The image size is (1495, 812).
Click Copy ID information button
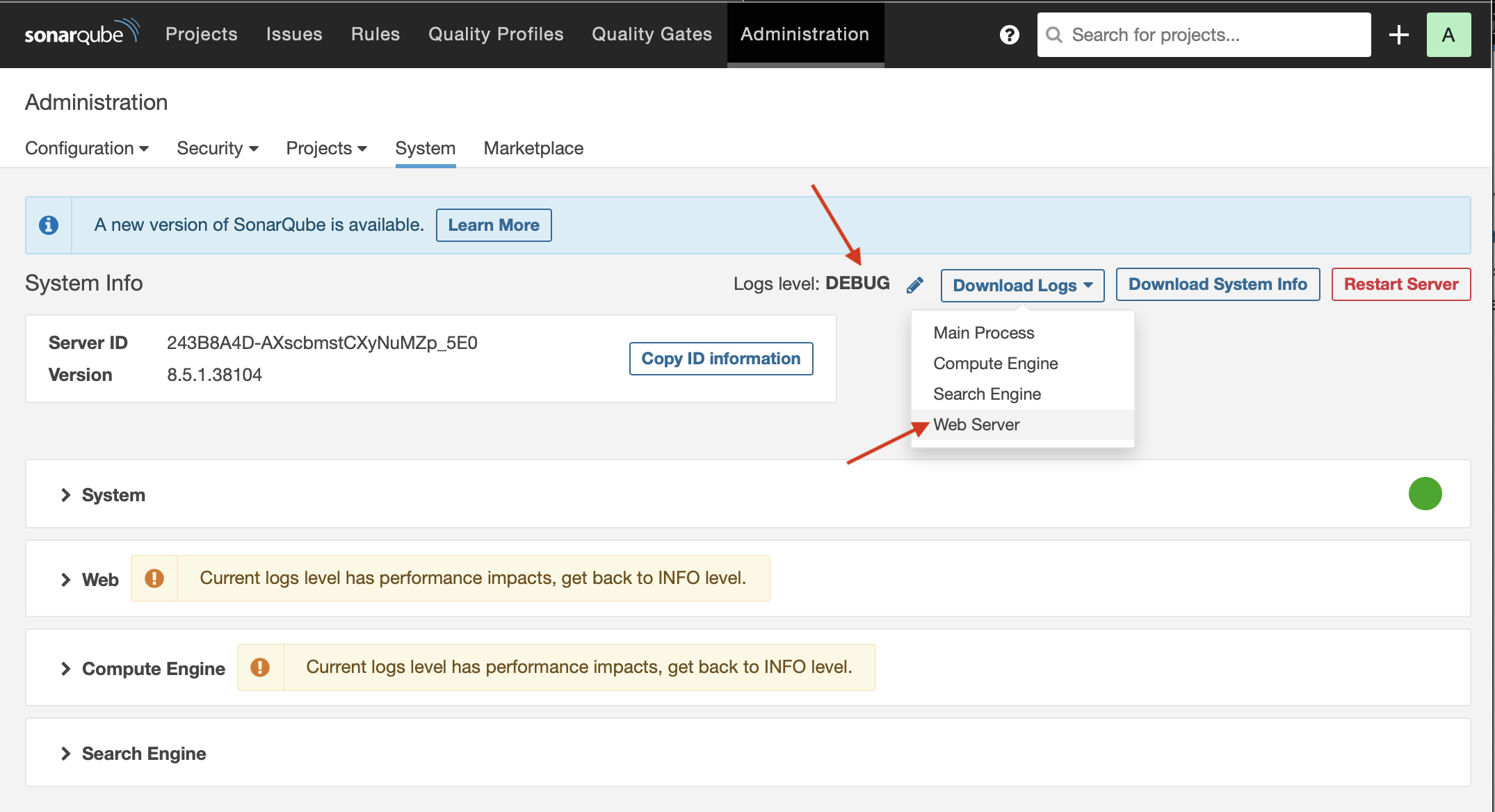pyautogui.click(x=720, y=357)
